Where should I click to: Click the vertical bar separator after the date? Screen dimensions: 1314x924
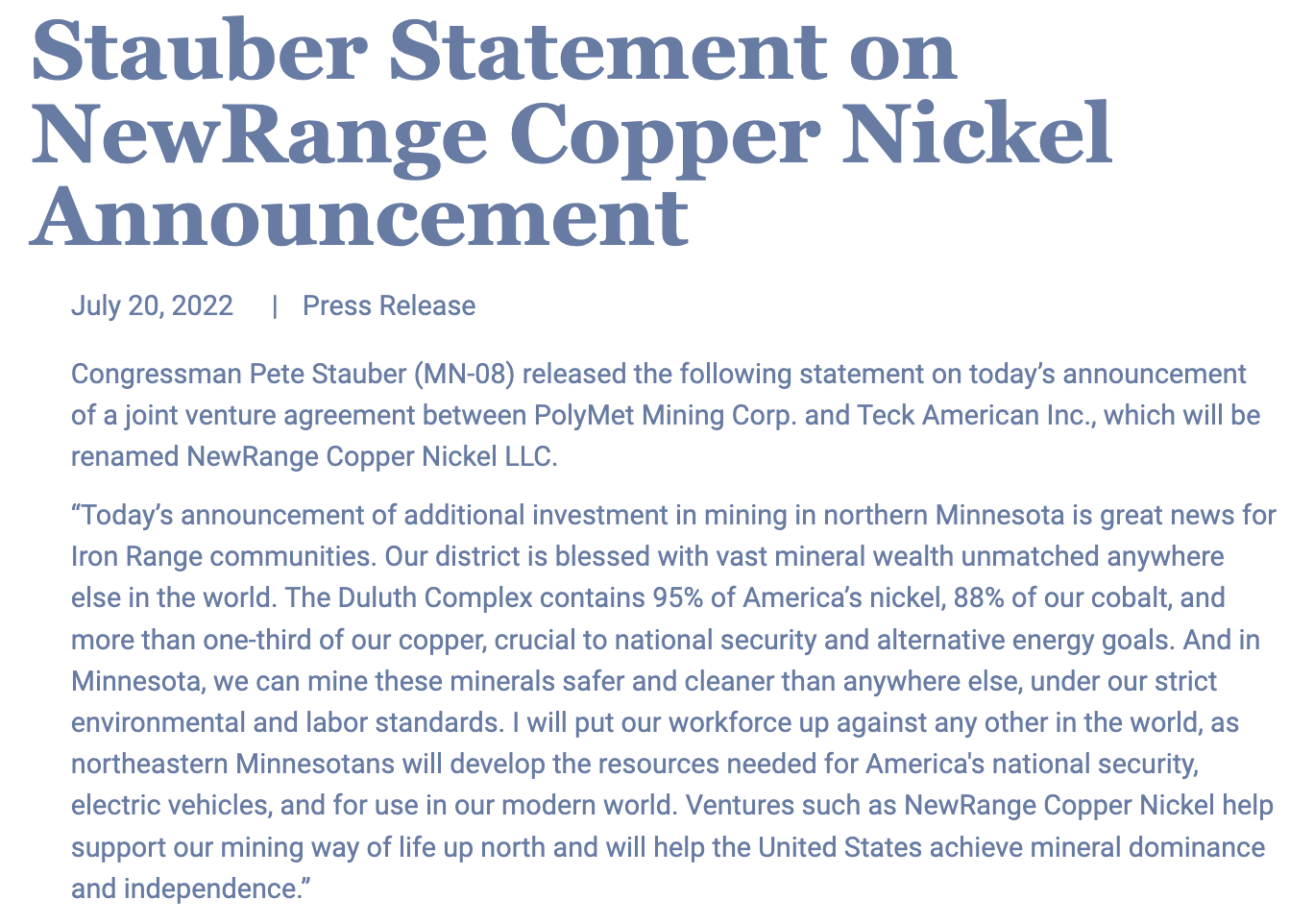[x=275, y=306]
